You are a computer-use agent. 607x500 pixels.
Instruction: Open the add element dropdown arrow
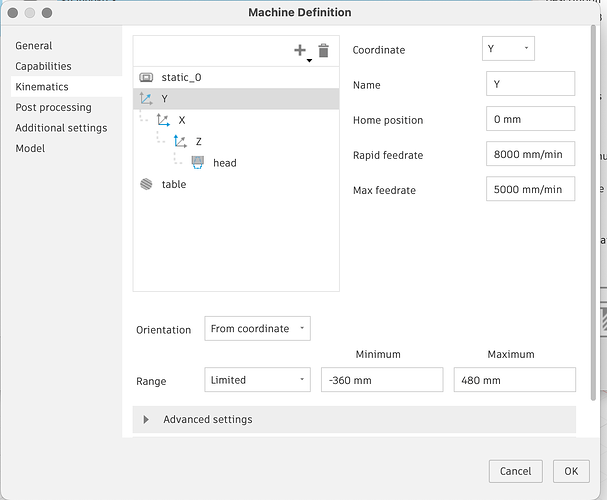[309, 60]
